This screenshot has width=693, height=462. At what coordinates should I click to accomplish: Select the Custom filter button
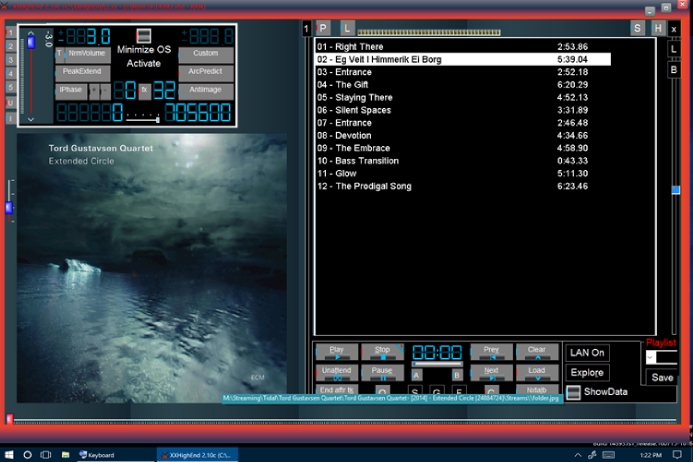(206, 54)
